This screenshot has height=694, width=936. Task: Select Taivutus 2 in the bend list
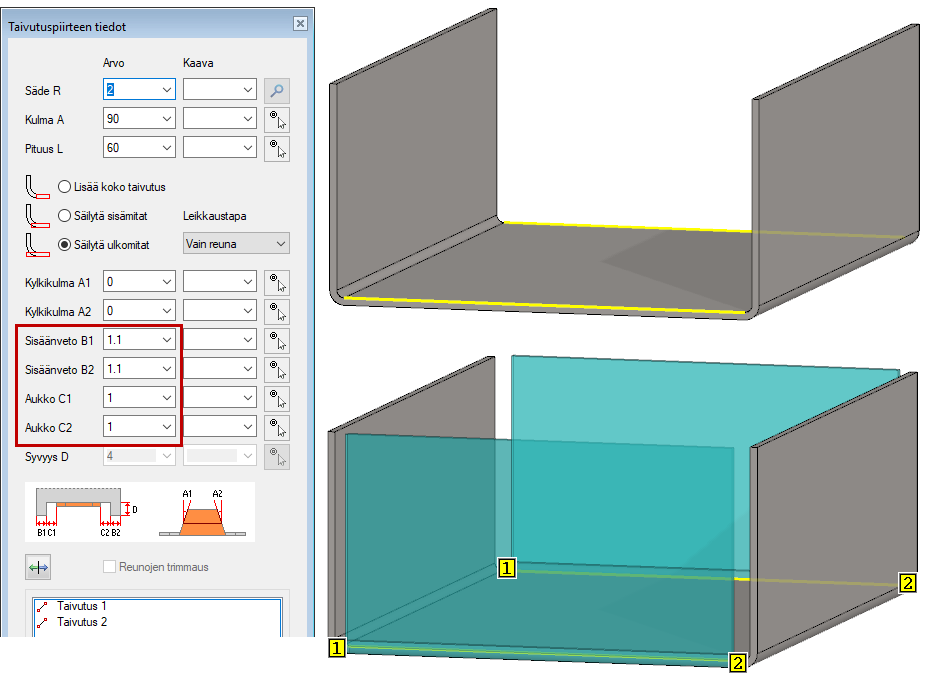click(81, 622)
